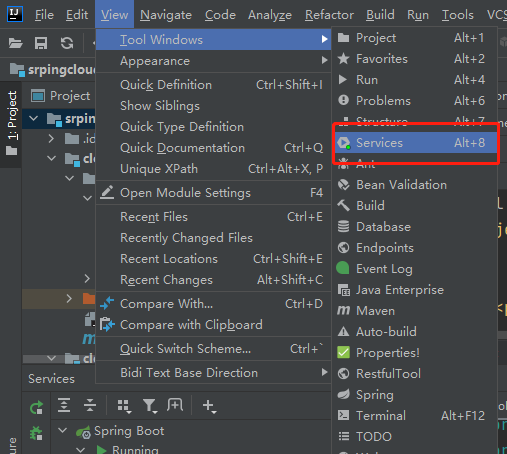Screen dimensions: 507x454
Task: Click srpingcloud breadcrumb in navigation bar
Action: point(53,70)
